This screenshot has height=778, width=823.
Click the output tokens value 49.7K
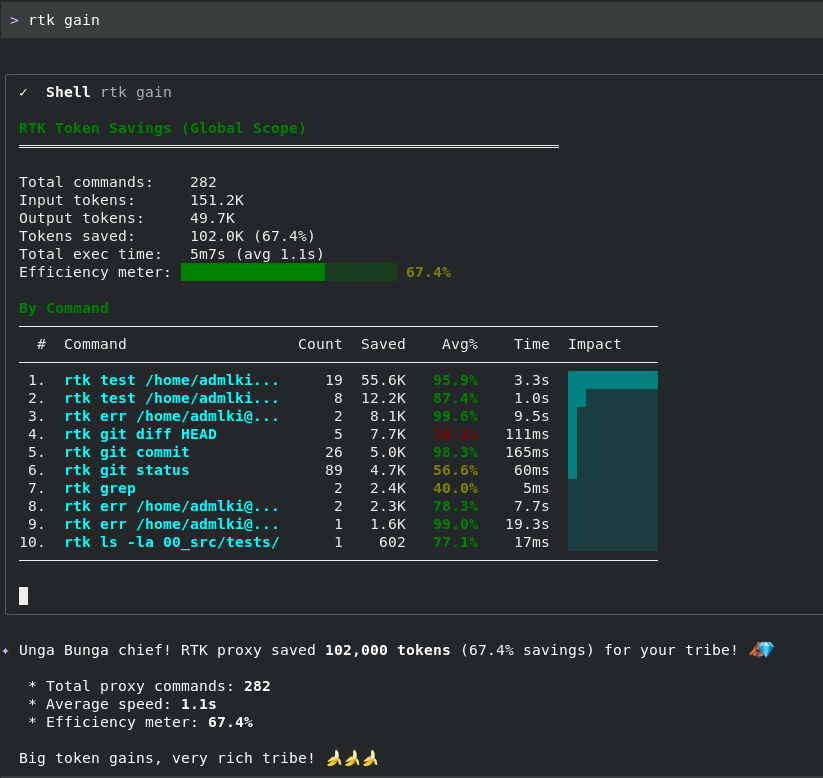click(x=213, y=218)
